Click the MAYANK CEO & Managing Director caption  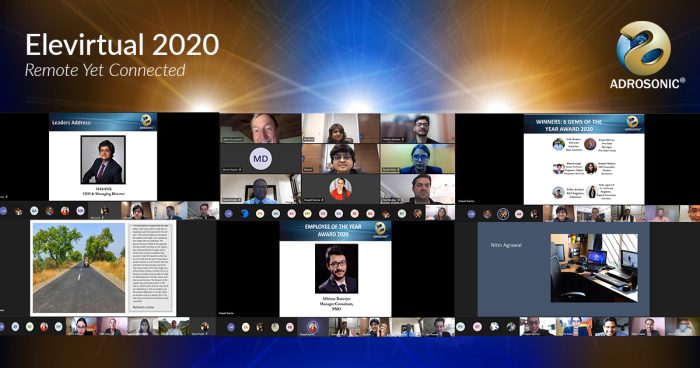[103, 192]
